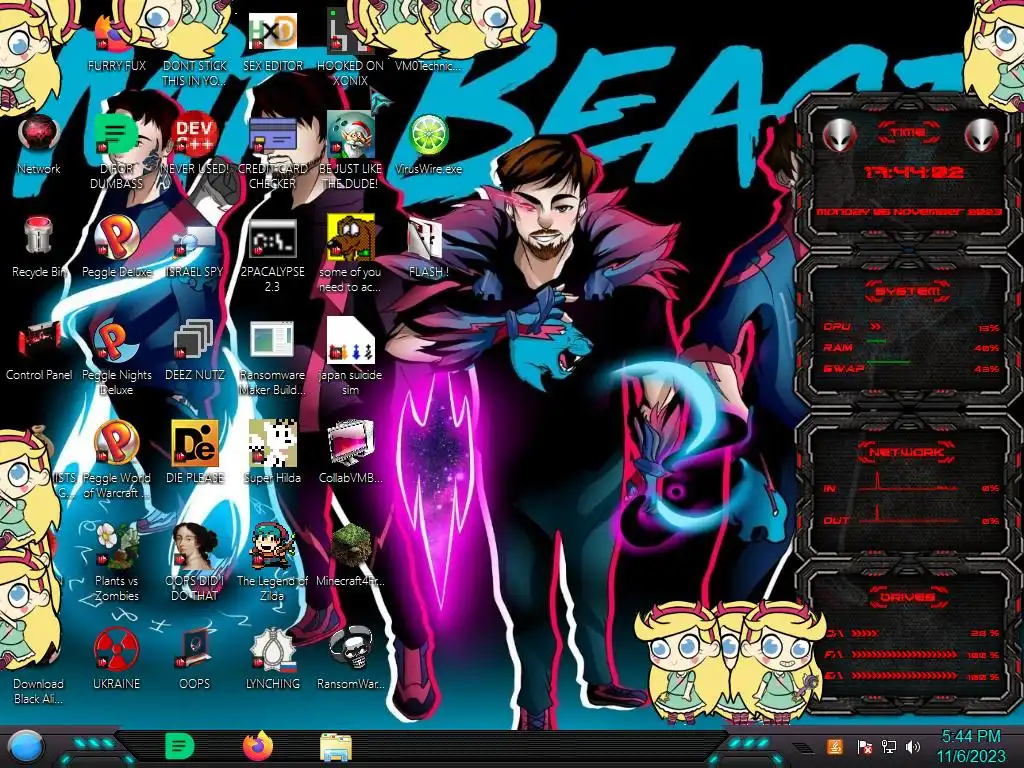Screen dimensions: 1024x768
Task: Open the Network desktop icon
Action: point(39,144)
